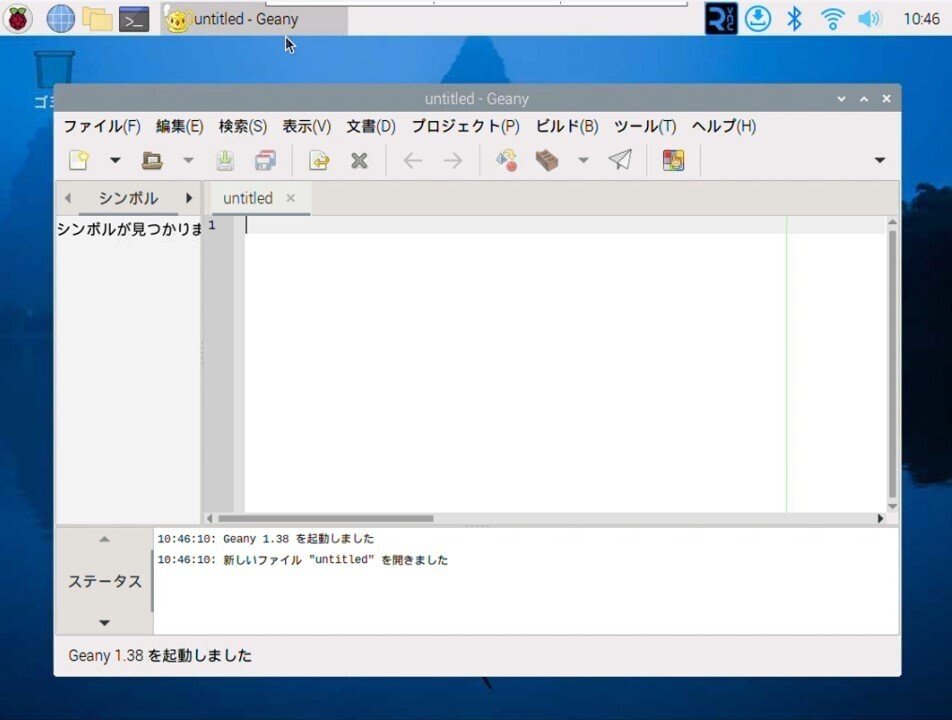Switch to previous sidebar tab with left arrow
The image size is (952, 720).
click(x=68, y=198)
